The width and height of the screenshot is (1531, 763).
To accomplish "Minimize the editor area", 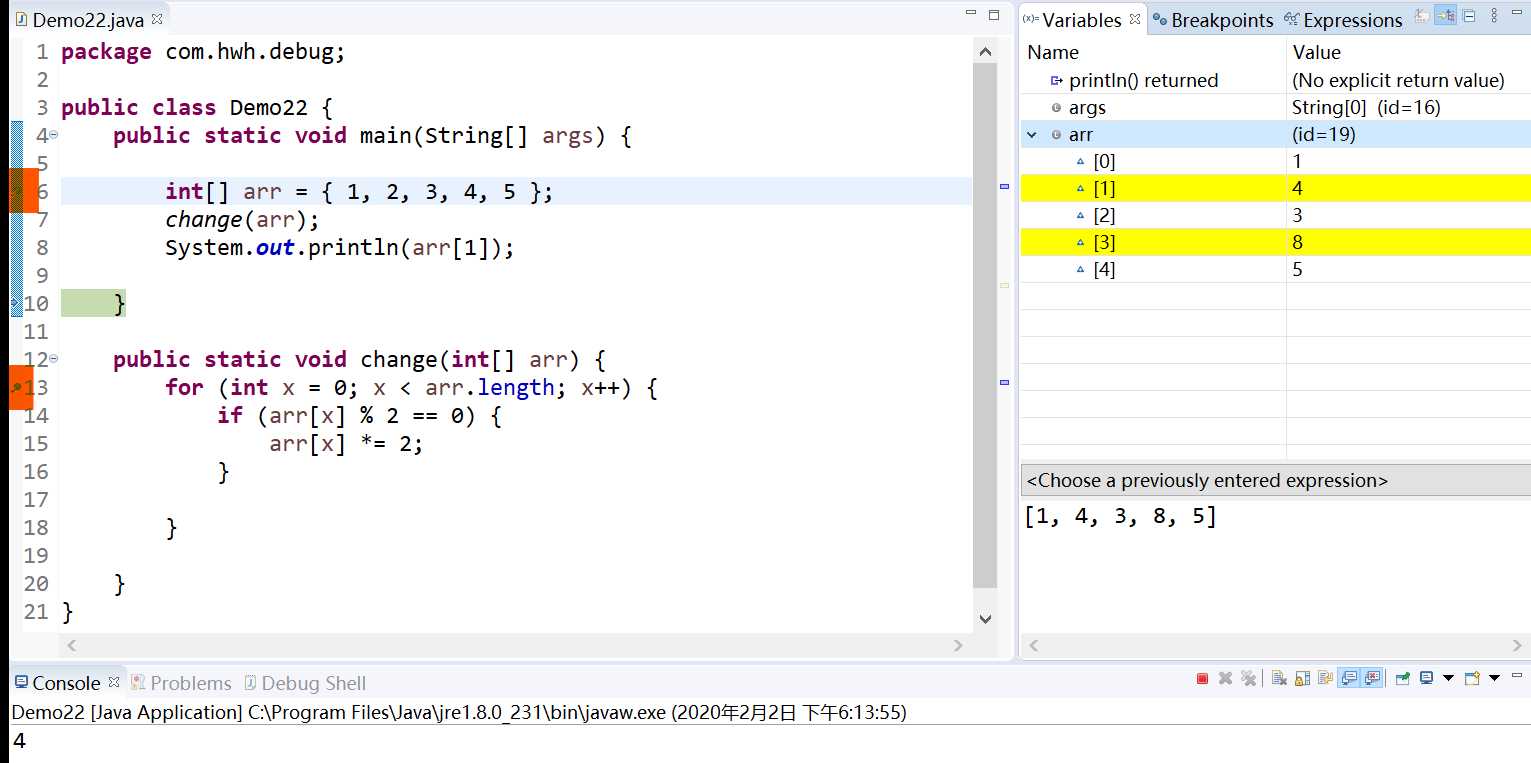I will (971, 14).
